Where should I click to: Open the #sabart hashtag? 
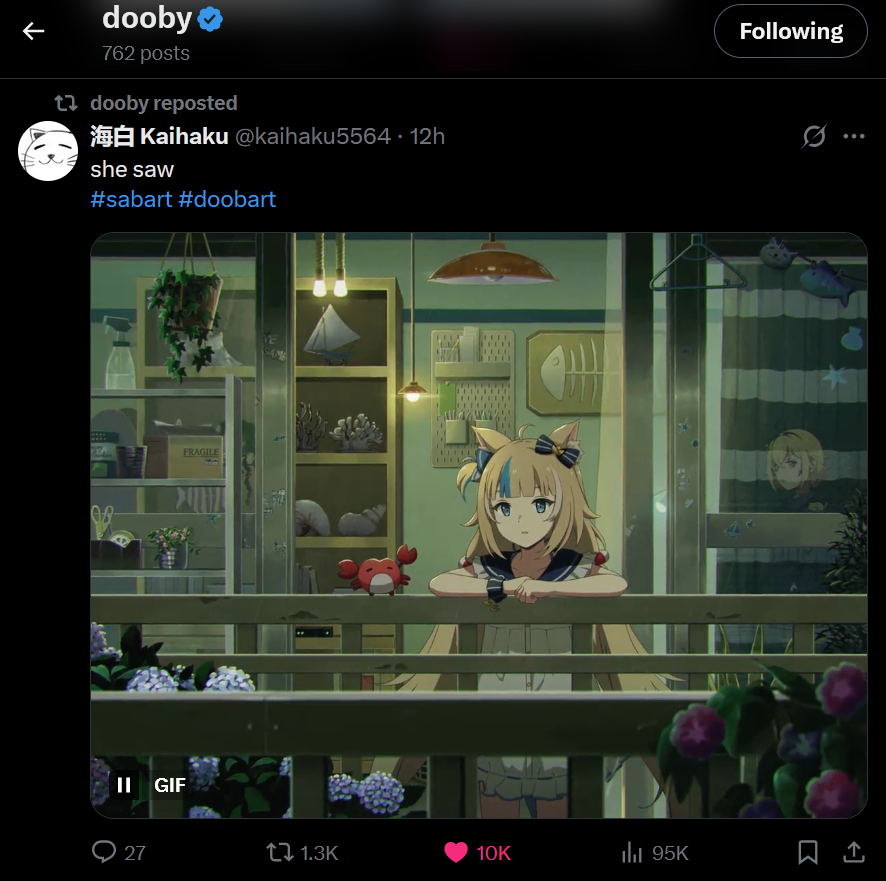131,199
